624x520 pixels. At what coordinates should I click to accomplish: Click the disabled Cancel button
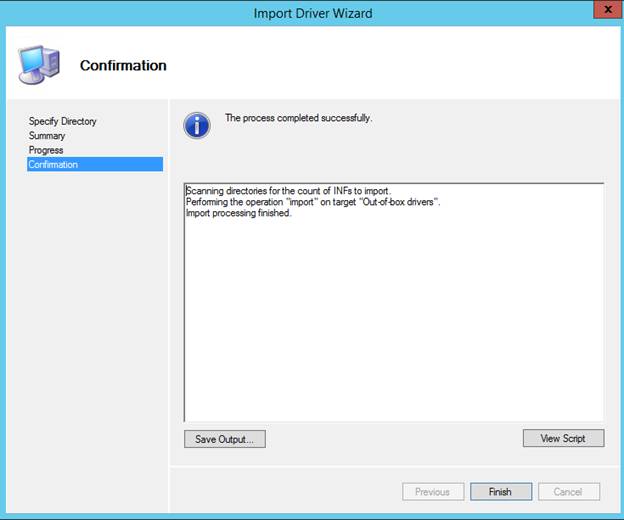pos(568,491)
